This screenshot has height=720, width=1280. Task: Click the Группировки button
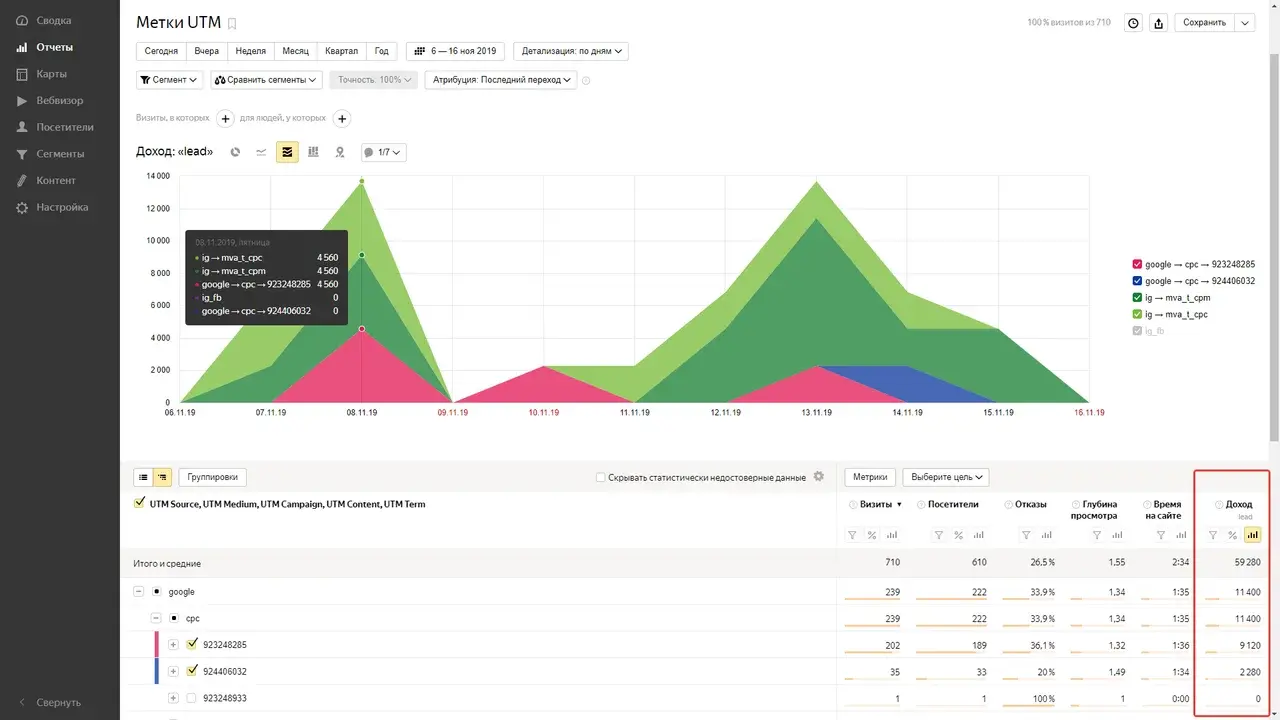tap(213, 477)
